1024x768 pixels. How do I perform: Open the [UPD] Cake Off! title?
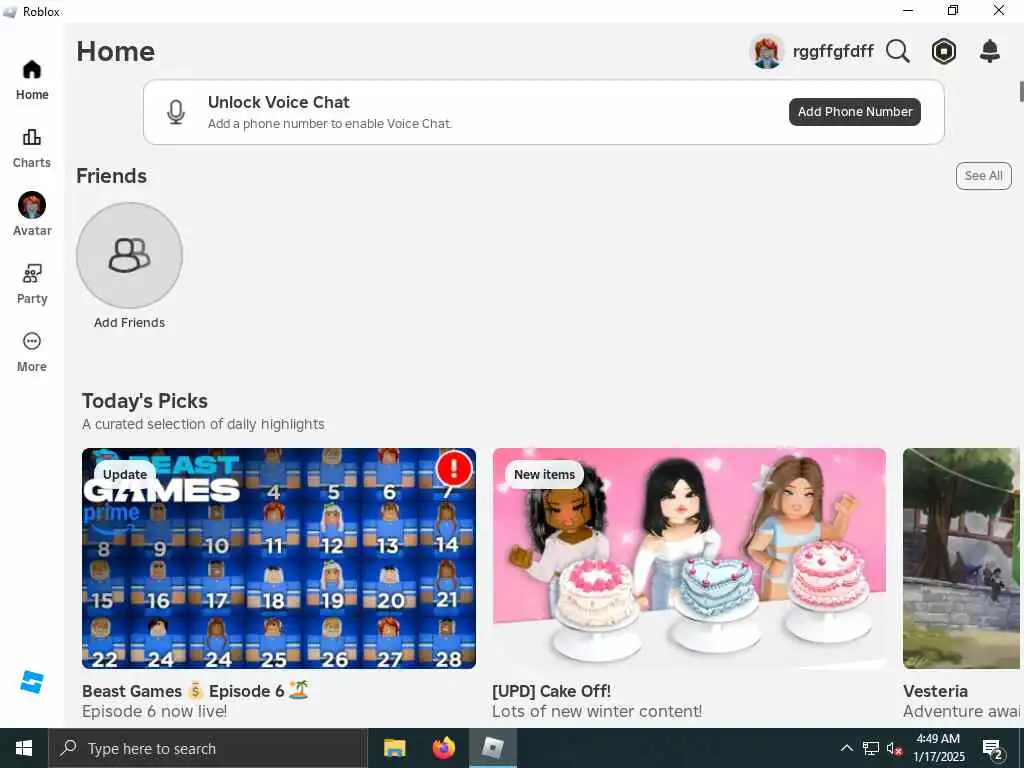pos(551,691)
